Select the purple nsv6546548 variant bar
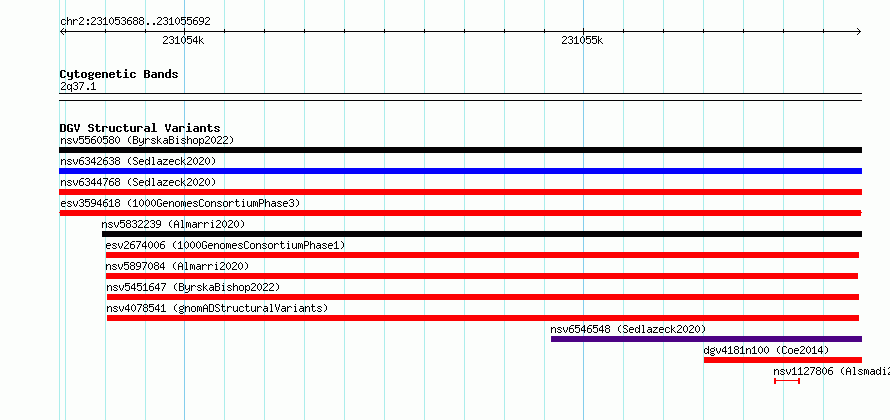This screenshot has height=420, width=890. point(706,339)
